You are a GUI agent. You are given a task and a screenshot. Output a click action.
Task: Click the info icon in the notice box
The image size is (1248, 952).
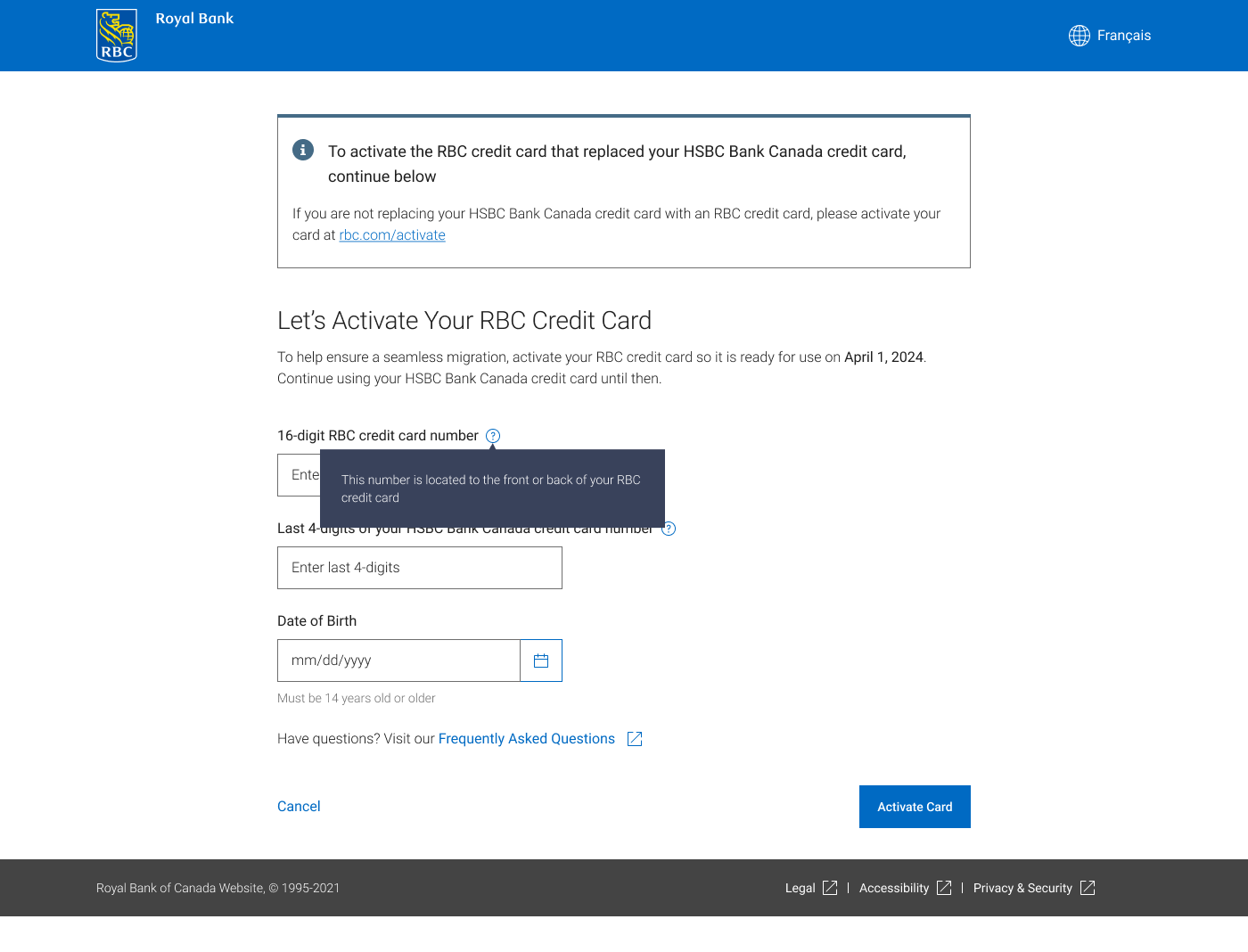point(303,150)
